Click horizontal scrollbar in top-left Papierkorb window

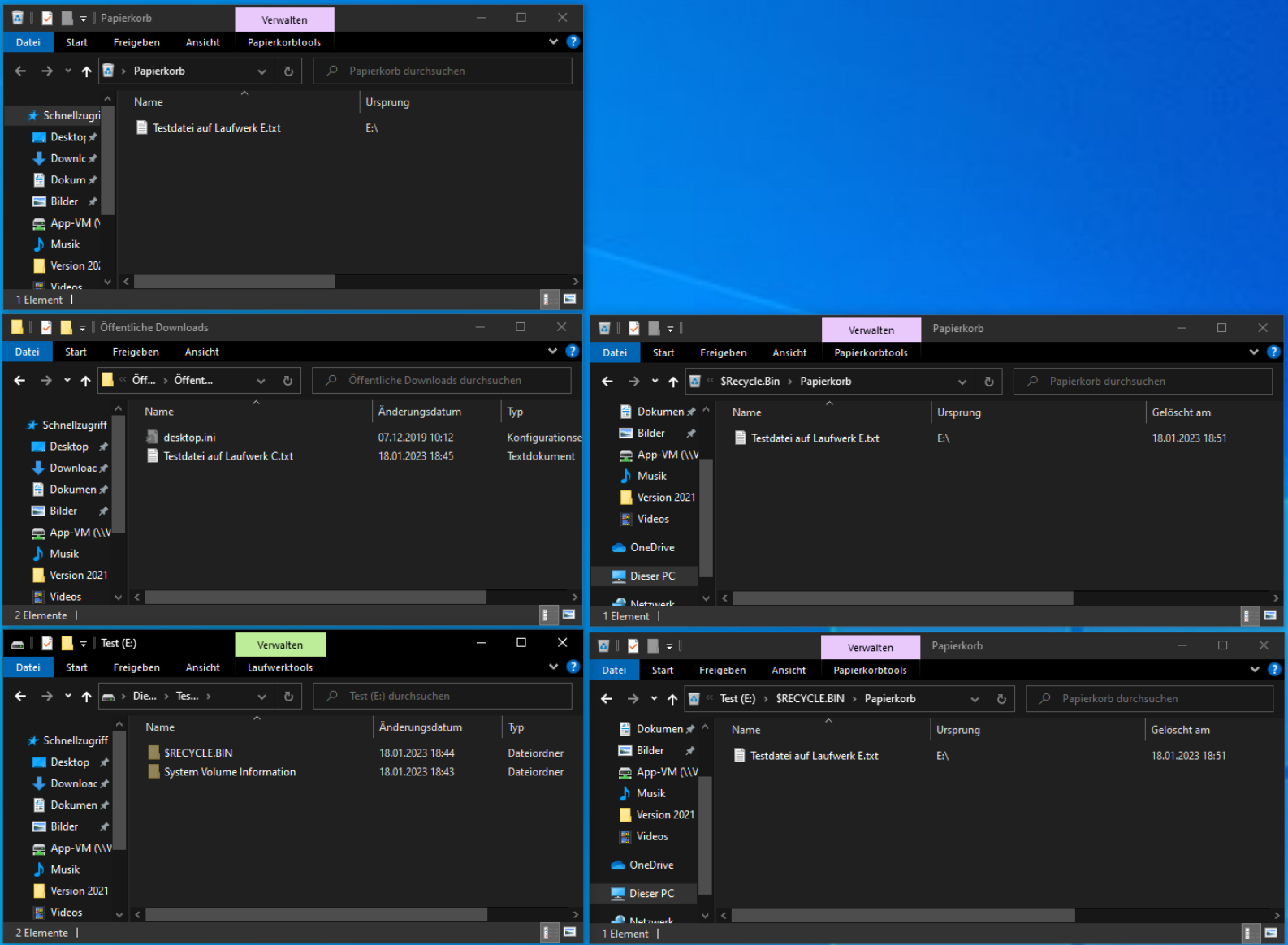(x=235, y=281)
